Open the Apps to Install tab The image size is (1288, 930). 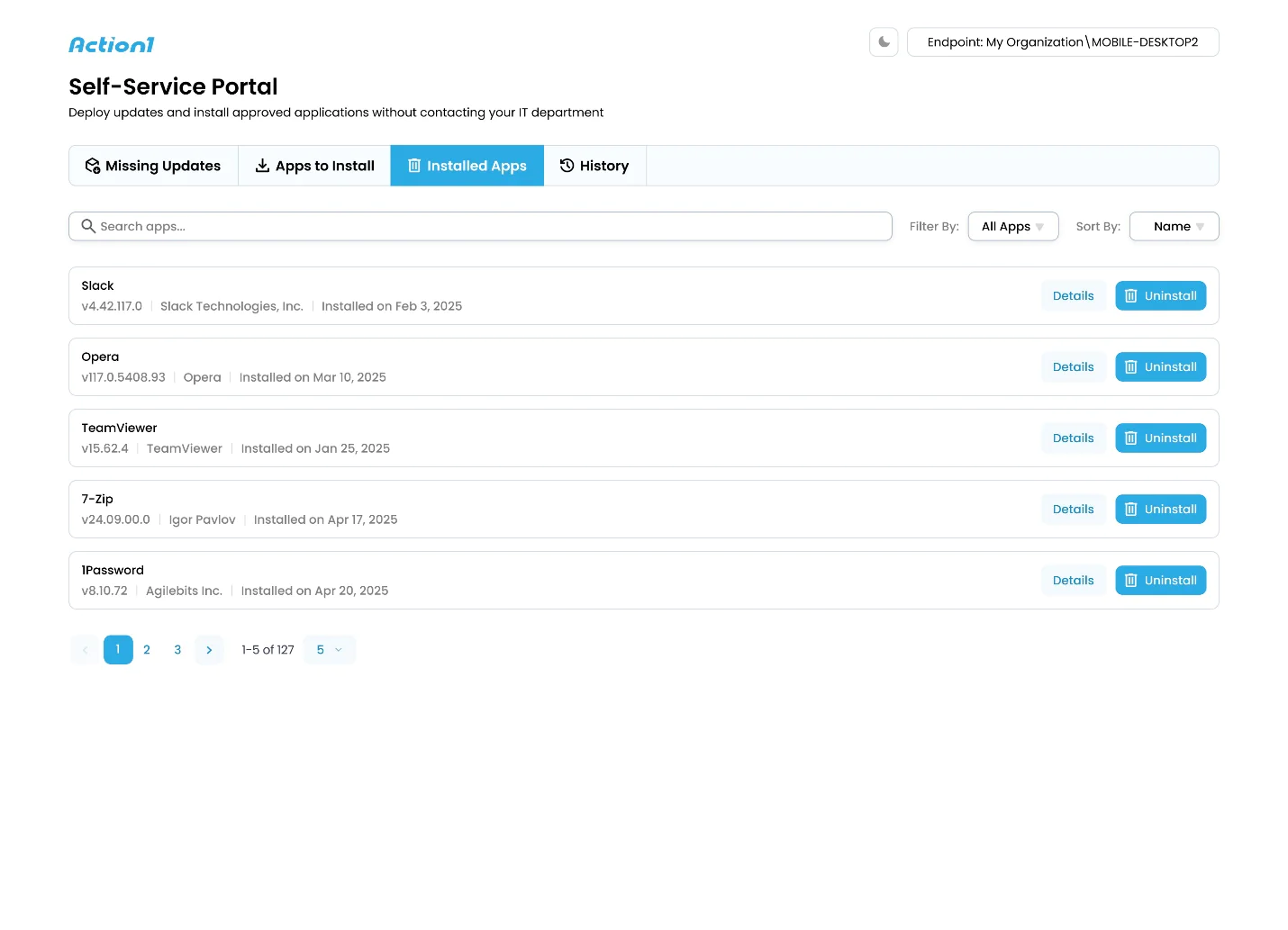point(314,166)
